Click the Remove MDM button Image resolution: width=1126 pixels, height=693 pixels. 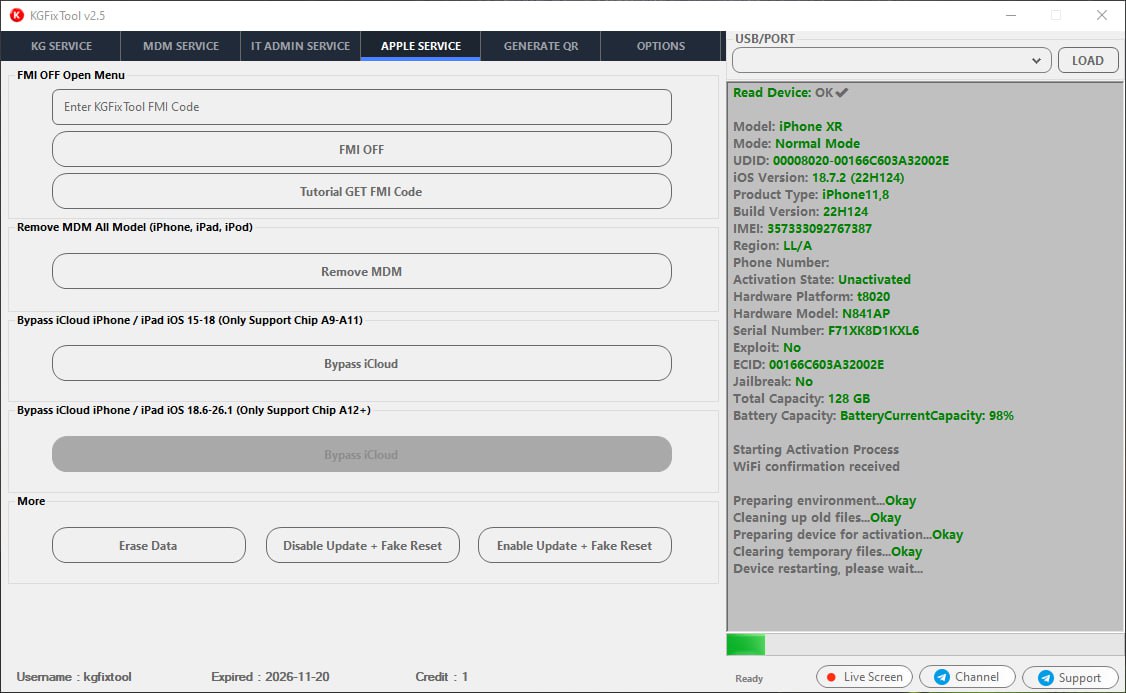point(361,271)
